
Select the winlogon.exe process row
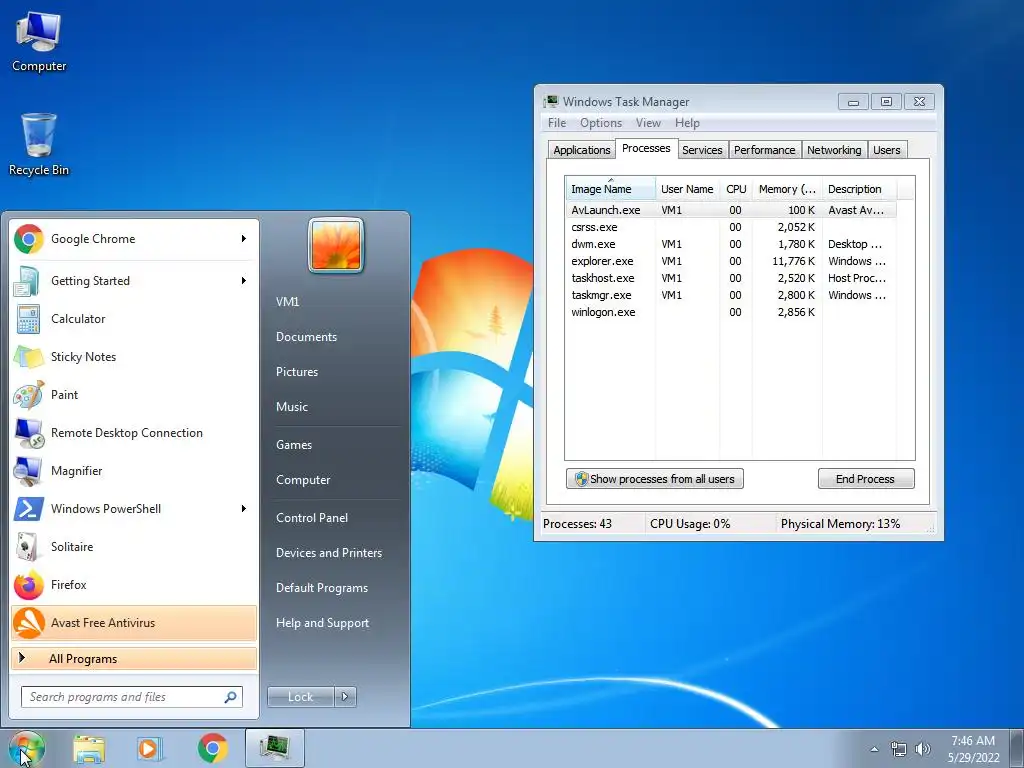[x=731, y=312]
